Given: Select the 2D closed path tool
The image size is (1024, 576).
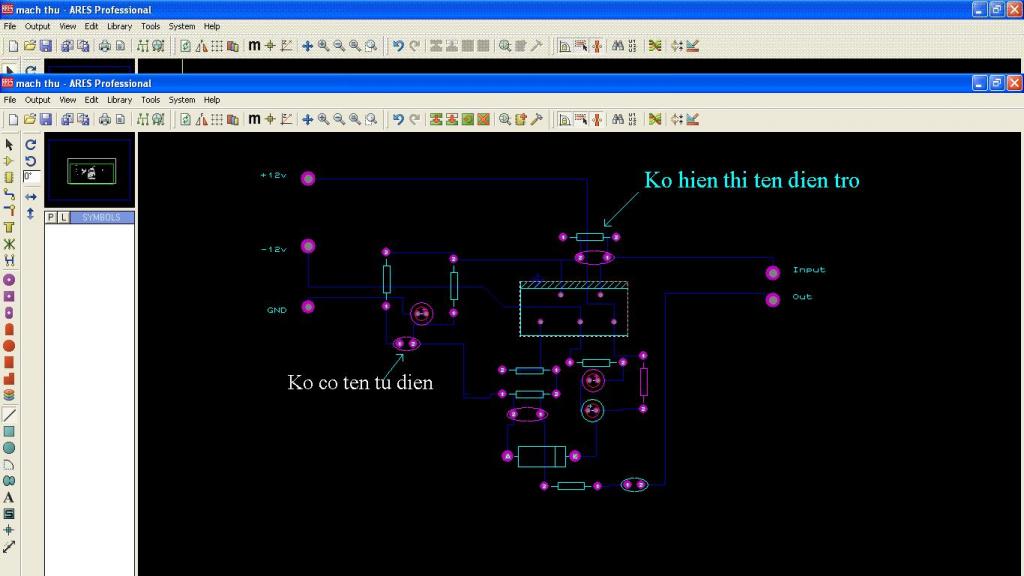Looking at the screenshot, I should (x=9, y=481).
